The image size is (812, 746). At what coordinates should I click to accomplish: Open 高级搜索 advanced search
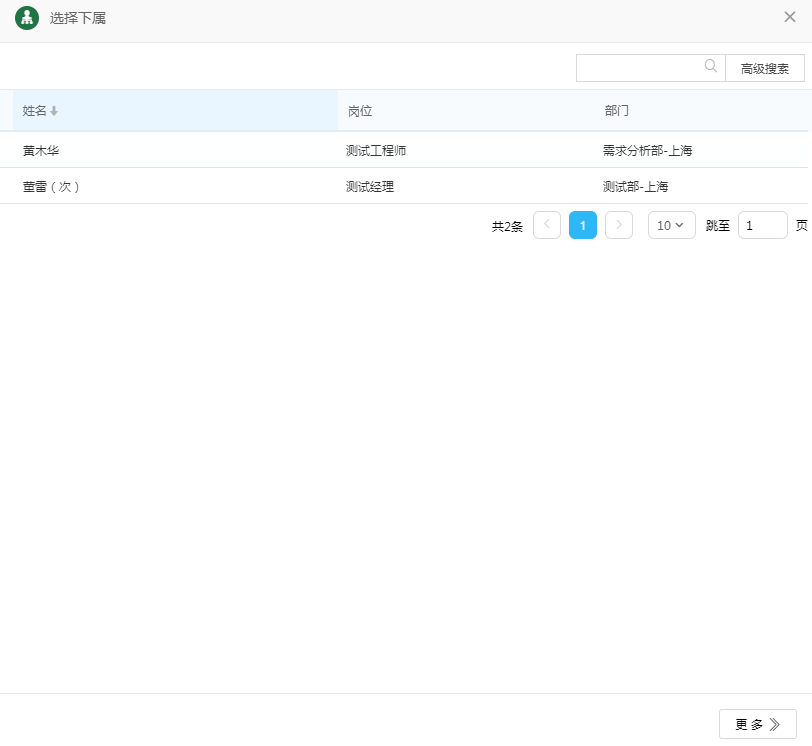(764, 68)
